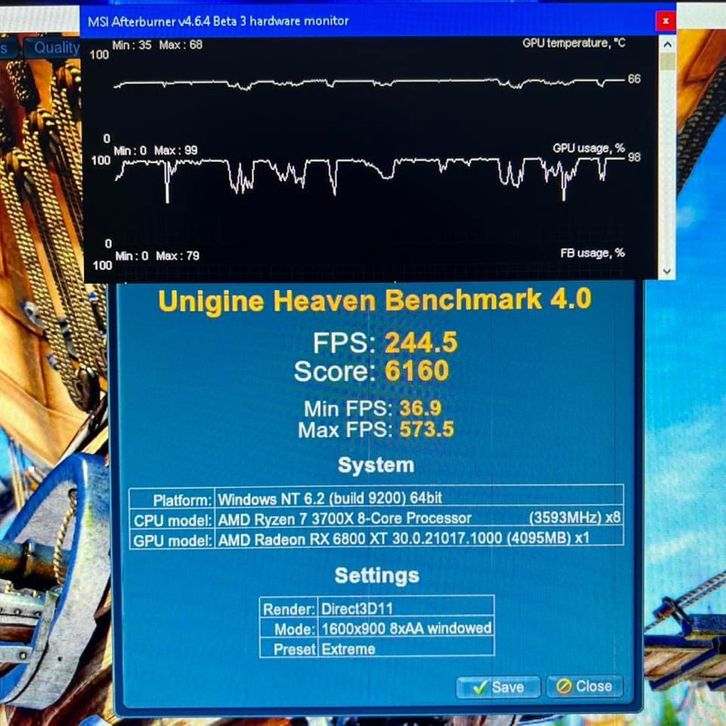The width and height of the screenshot is (726, 726).
Task: Click the MSI Afterburner hardware monitor title bar
Action: click(300, 20)
